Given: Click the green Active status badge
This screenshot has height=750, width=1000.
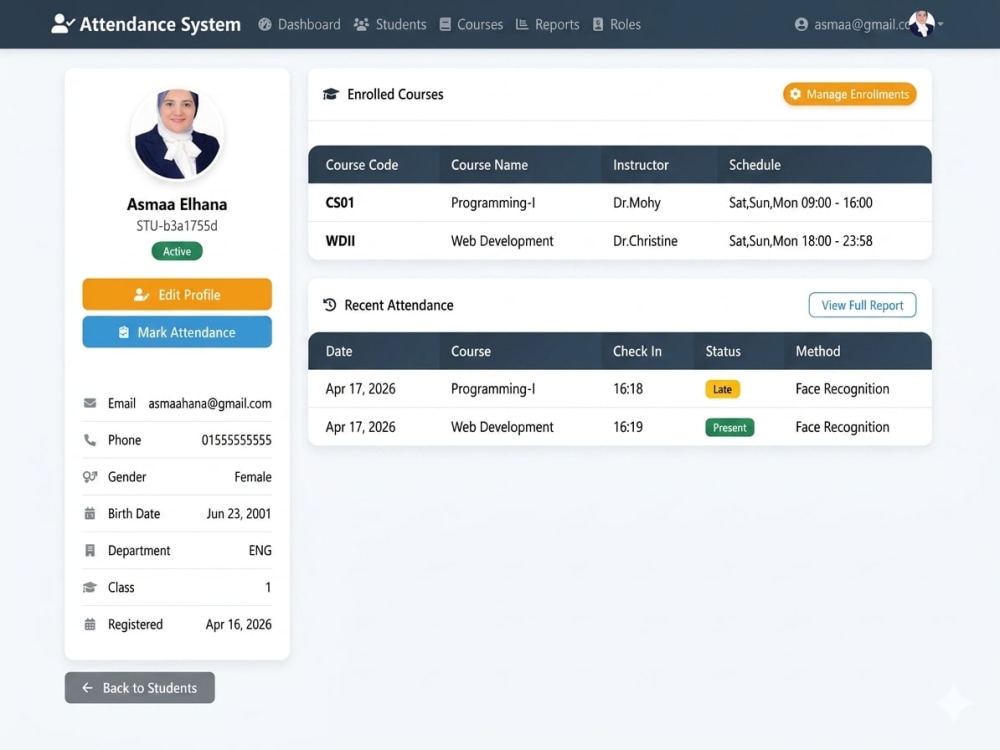Looking at the screenshot, I should pyautogui.click(x=177, y=251).
